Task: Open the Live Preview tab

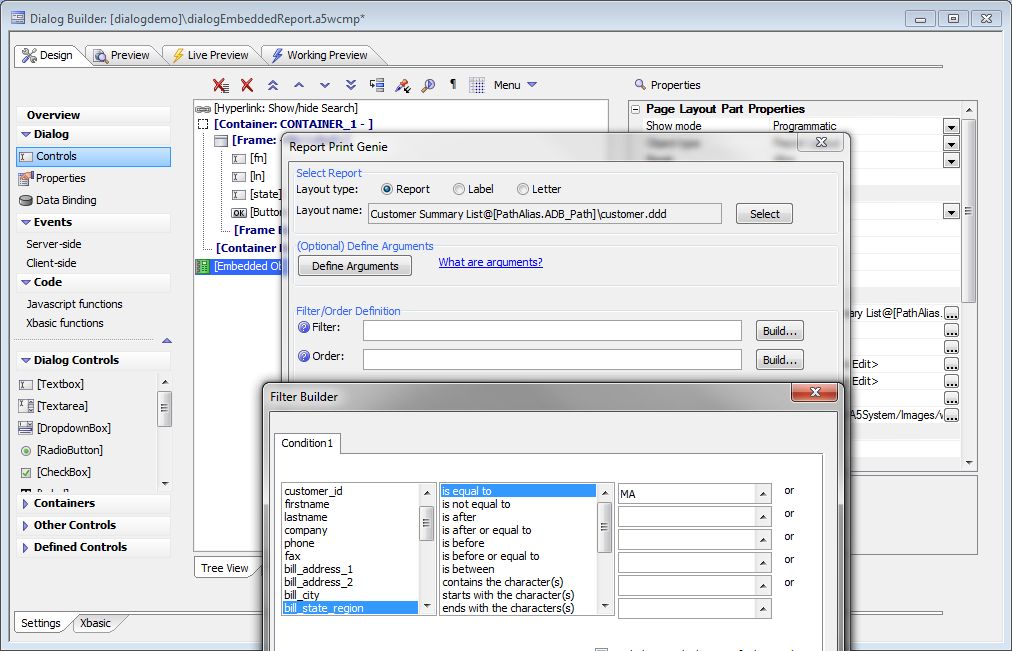Action: 210,55
